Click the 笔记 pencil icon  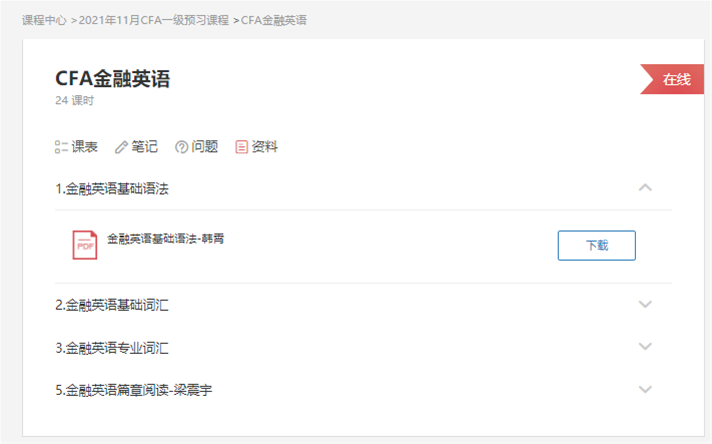pyautogui.click(x=122, y=147)
